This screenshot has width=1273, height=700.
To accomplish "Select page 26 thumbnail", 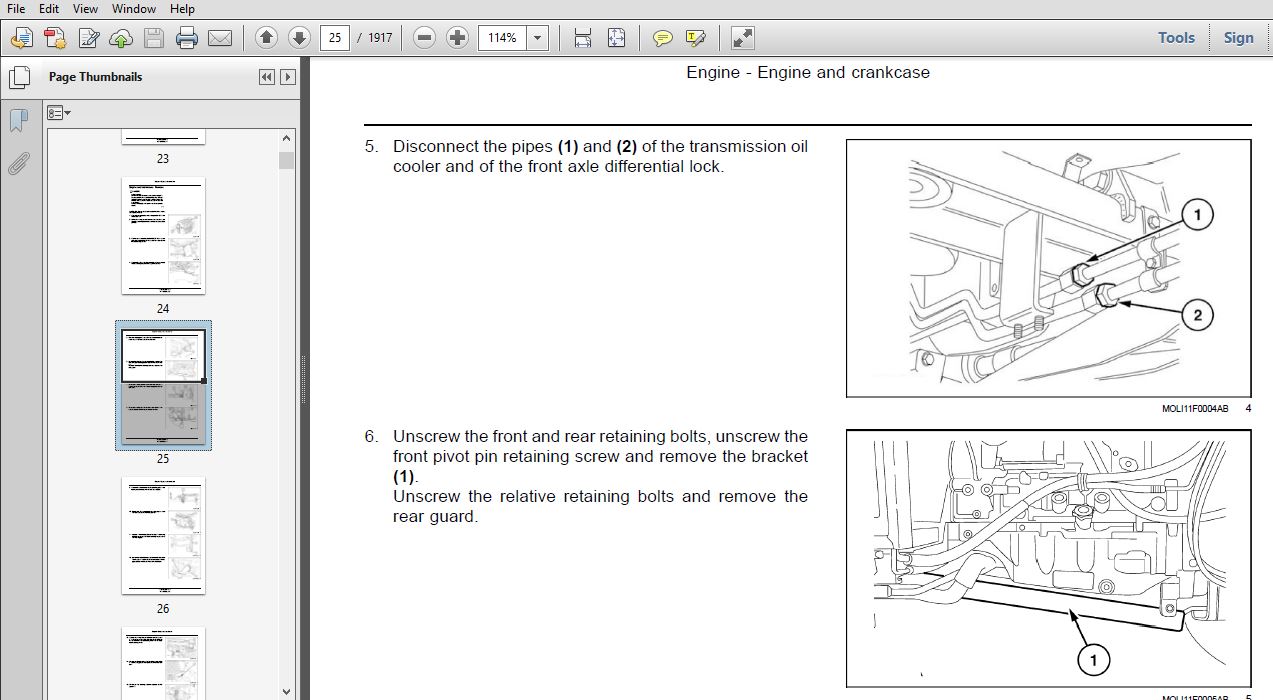I will pyautogui.click(x=163, y=536).
